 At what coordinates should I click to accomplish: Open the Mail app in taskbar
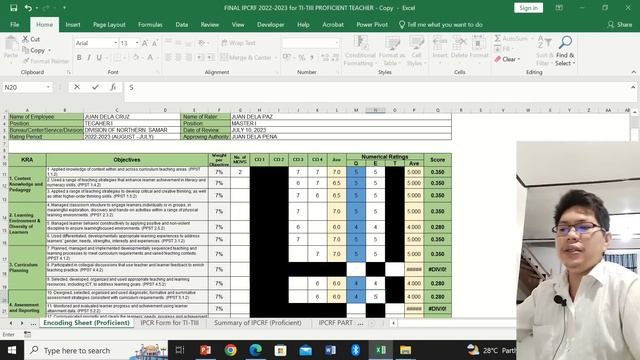[305, 350]
